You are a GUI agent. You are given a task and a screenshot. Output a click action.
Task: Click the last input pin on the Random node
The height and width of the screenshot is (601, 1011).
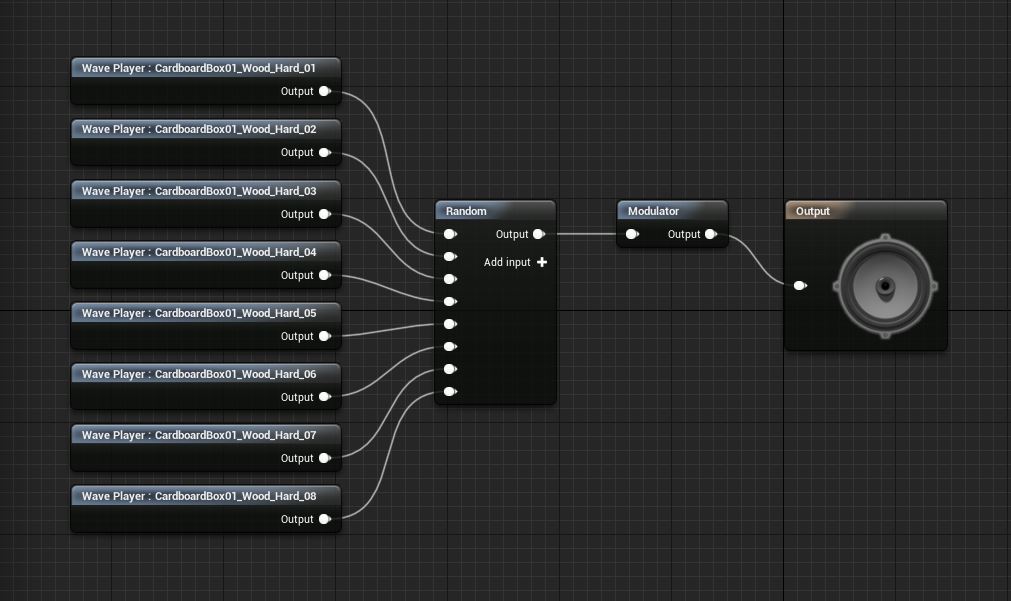click(450, 392)
